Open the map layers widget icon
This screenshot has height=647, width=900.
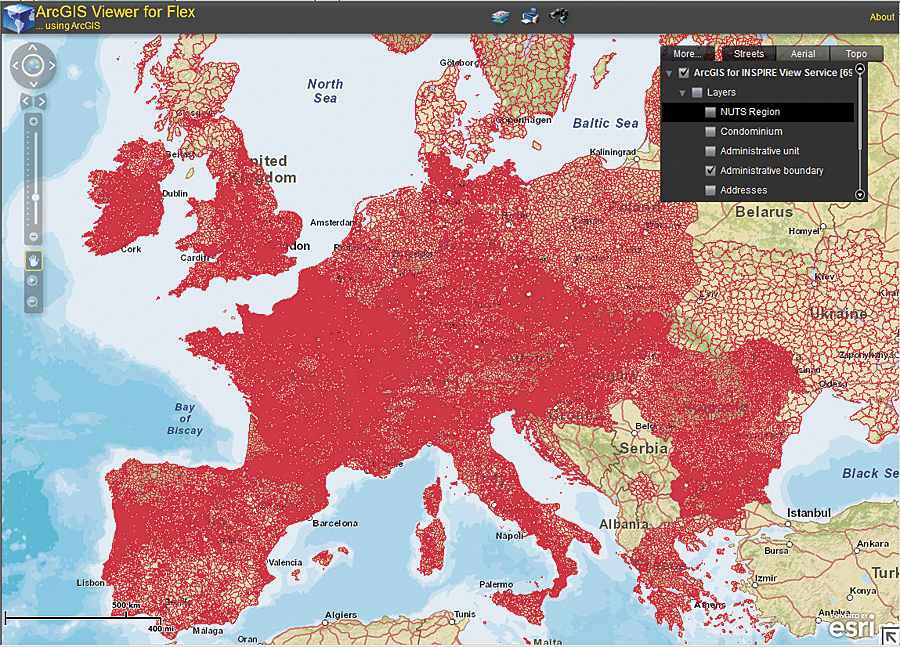(501, 17)
